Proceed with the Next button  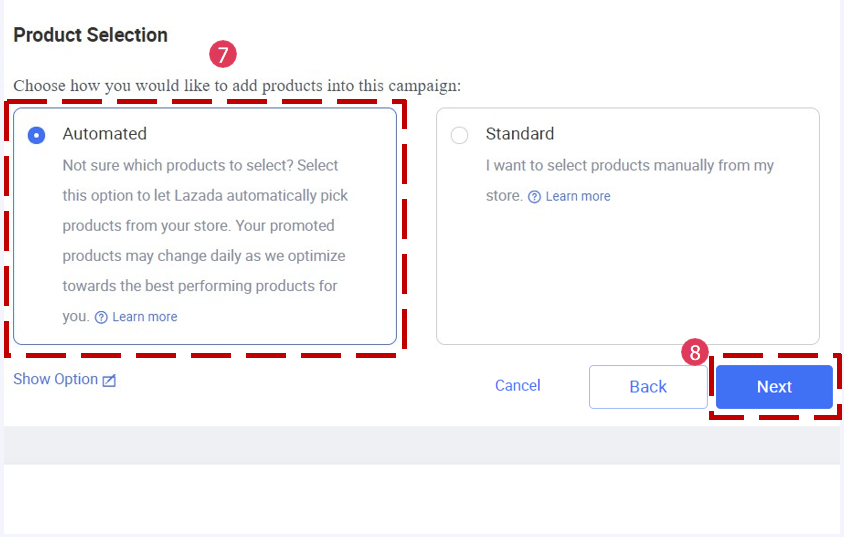(x=774, y=387)
